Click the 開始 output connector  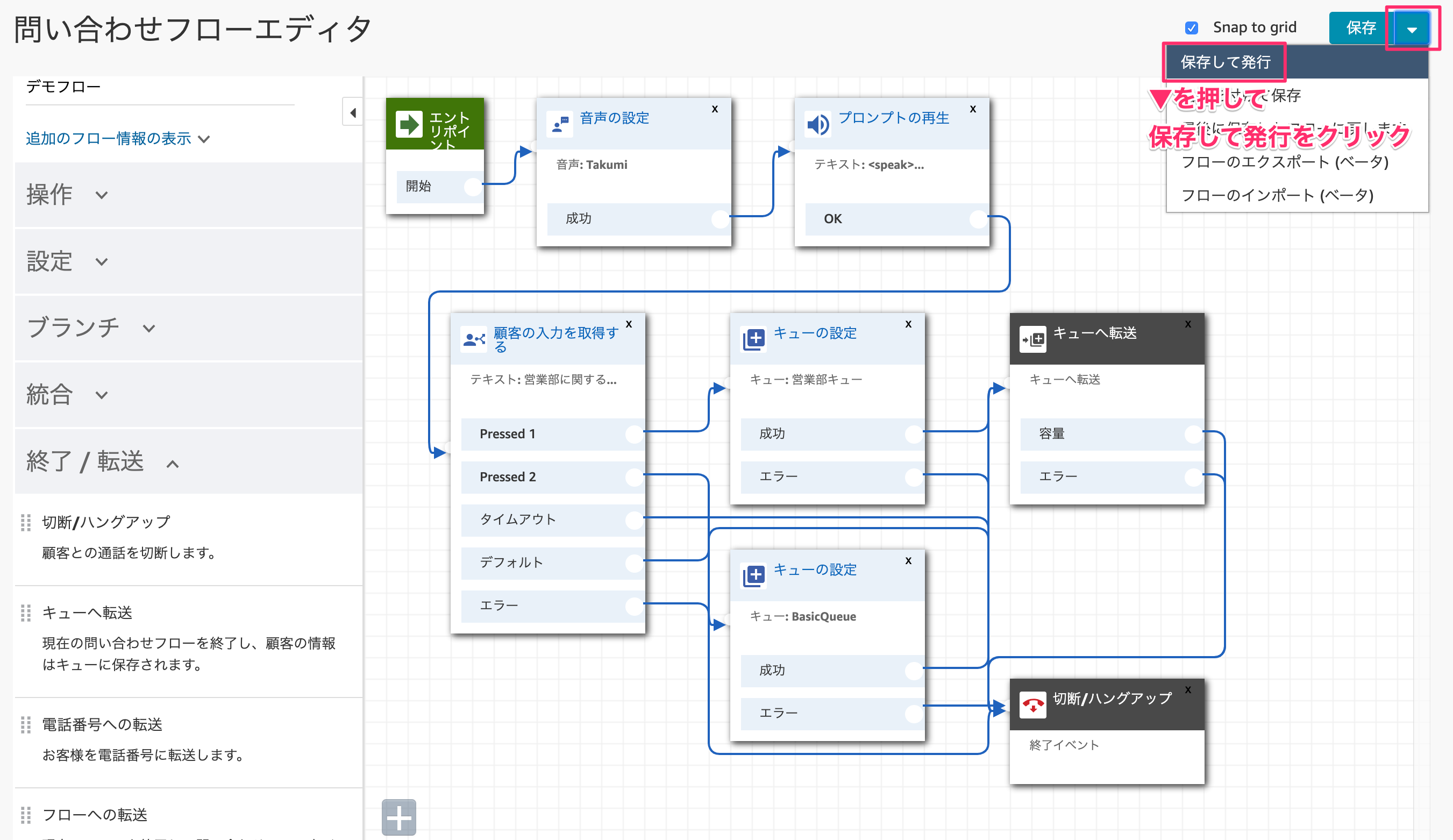(473, 186)
